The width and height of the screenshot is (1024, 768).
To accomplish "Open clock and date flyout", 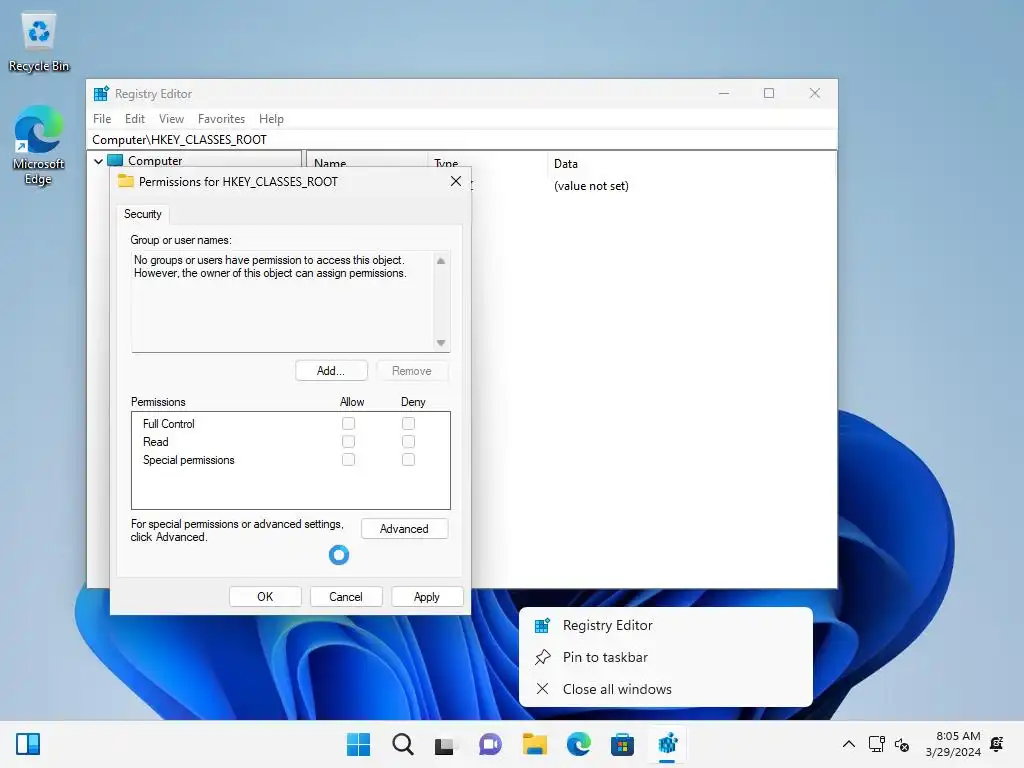I will [953, 744].
